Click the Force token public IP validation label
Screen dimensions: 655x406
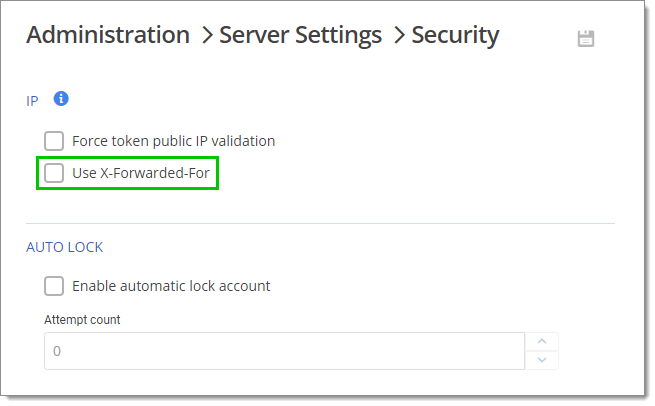(x=173, y=141)
